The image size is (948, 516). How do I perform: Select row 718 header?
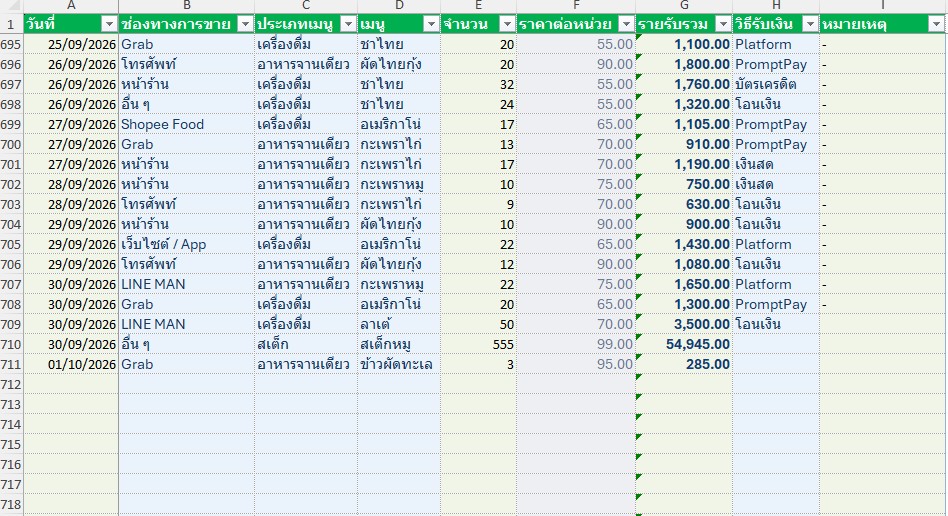click(x=11, y=504)
